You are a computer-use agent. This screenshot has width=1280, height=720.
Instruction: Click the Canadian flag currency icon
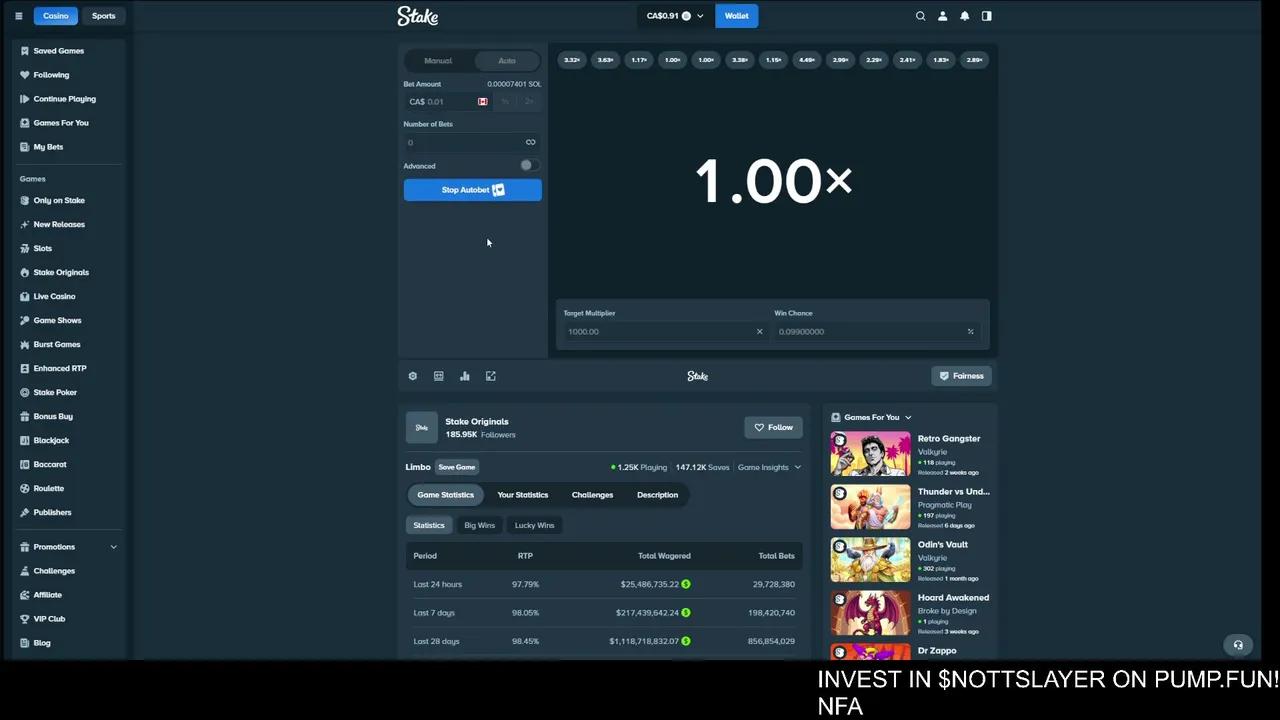pyautogui.click(x=483, y=102)
